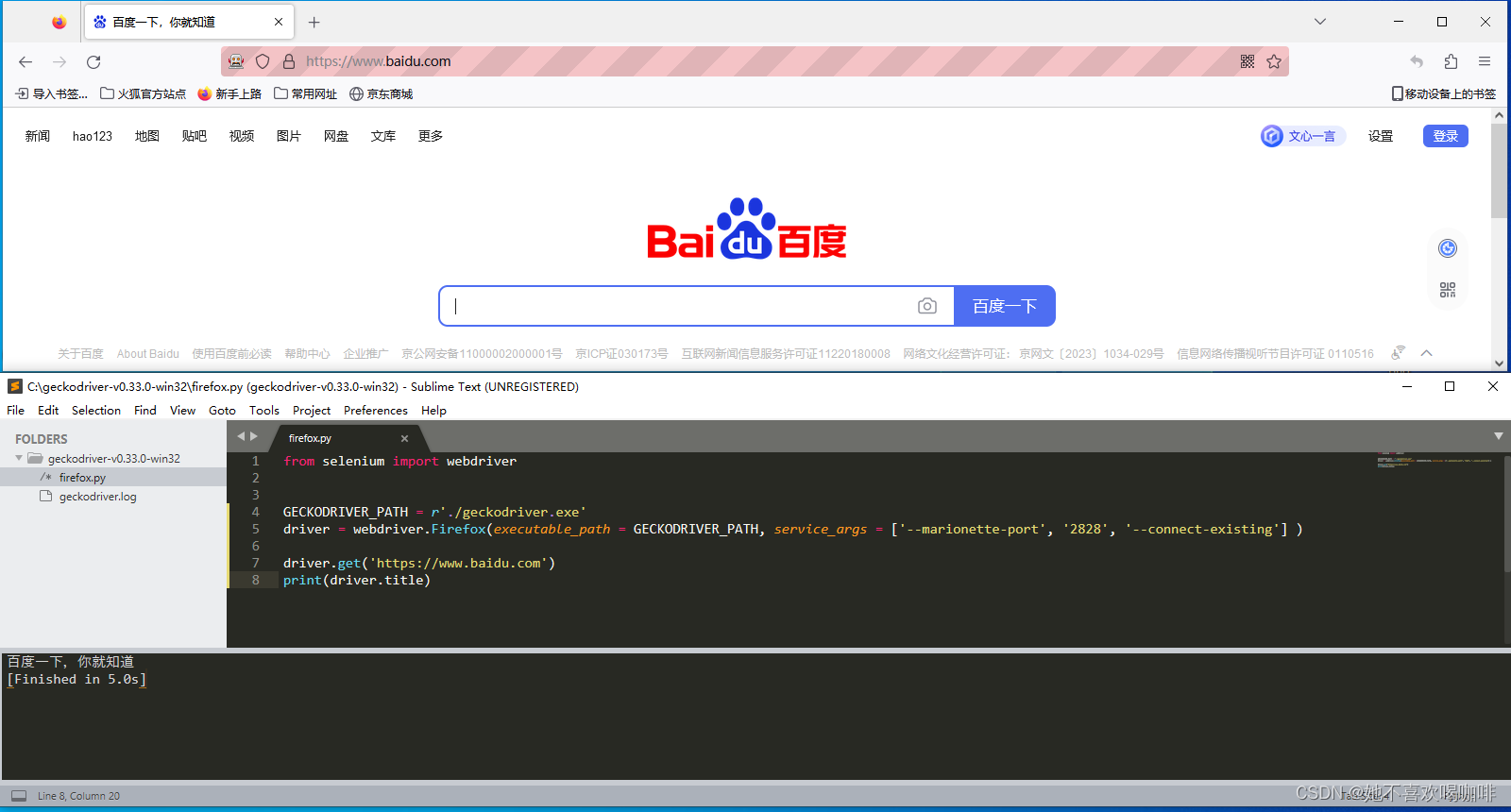Close the firefox.py tab in Sublime
This screenshot has width=1511, height=812.
(404, 438)
